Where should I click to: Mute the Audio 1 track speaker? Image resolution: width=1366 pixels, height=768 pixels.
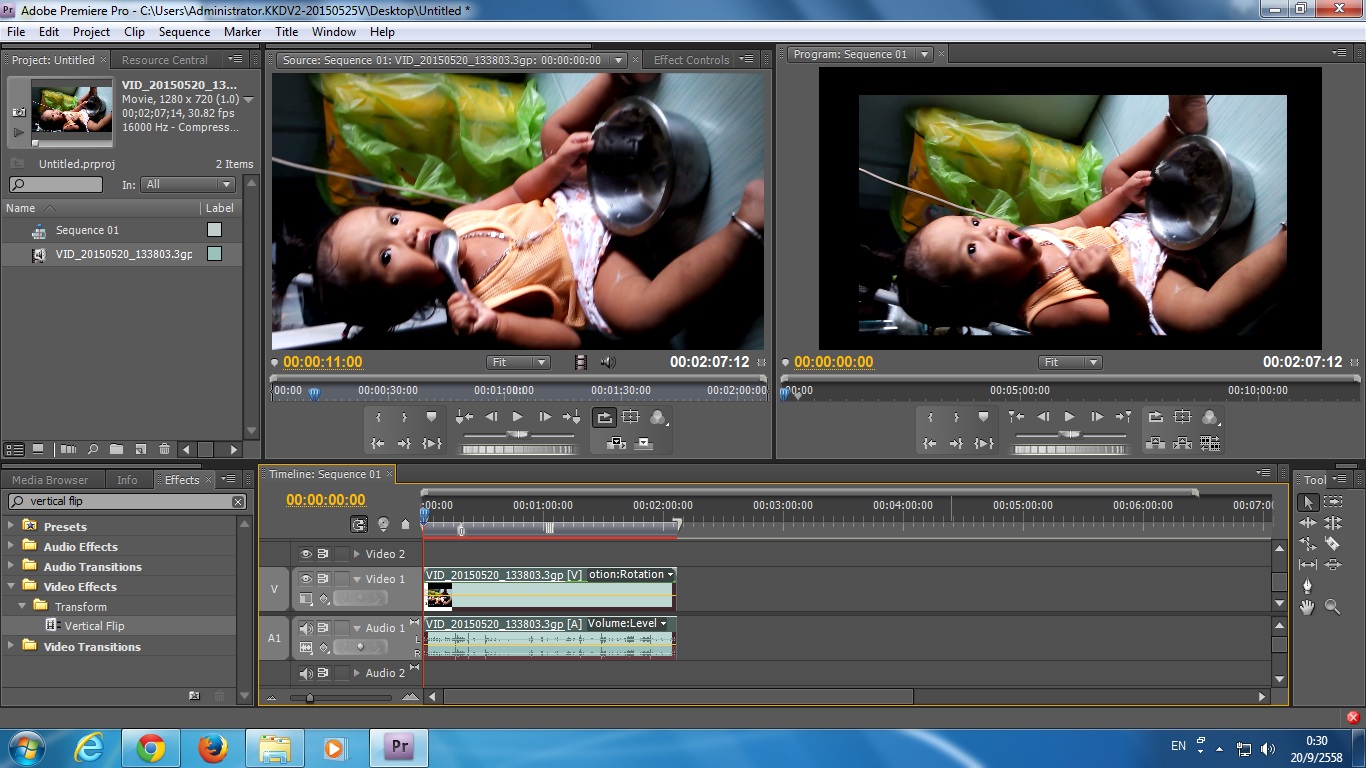(x=306, y=628)
